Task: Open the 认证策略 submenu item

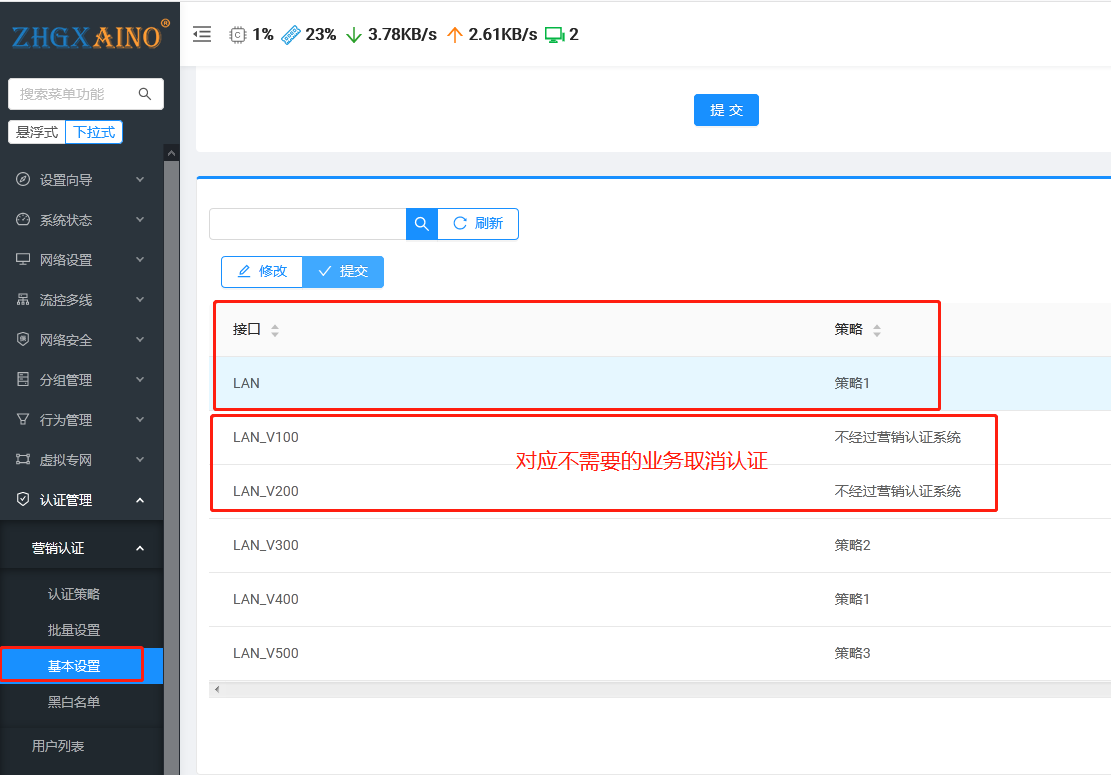Action: click(x=74, y=594)
